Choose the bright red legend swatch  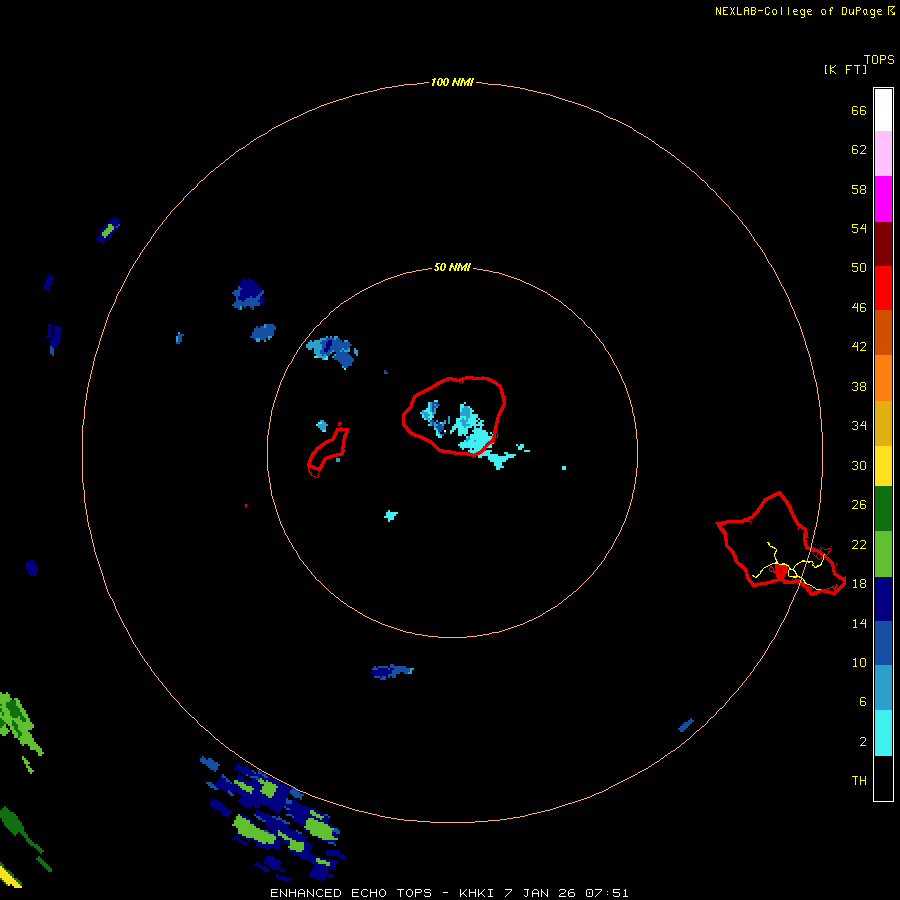pyautogui.click(x=883, y=288)
